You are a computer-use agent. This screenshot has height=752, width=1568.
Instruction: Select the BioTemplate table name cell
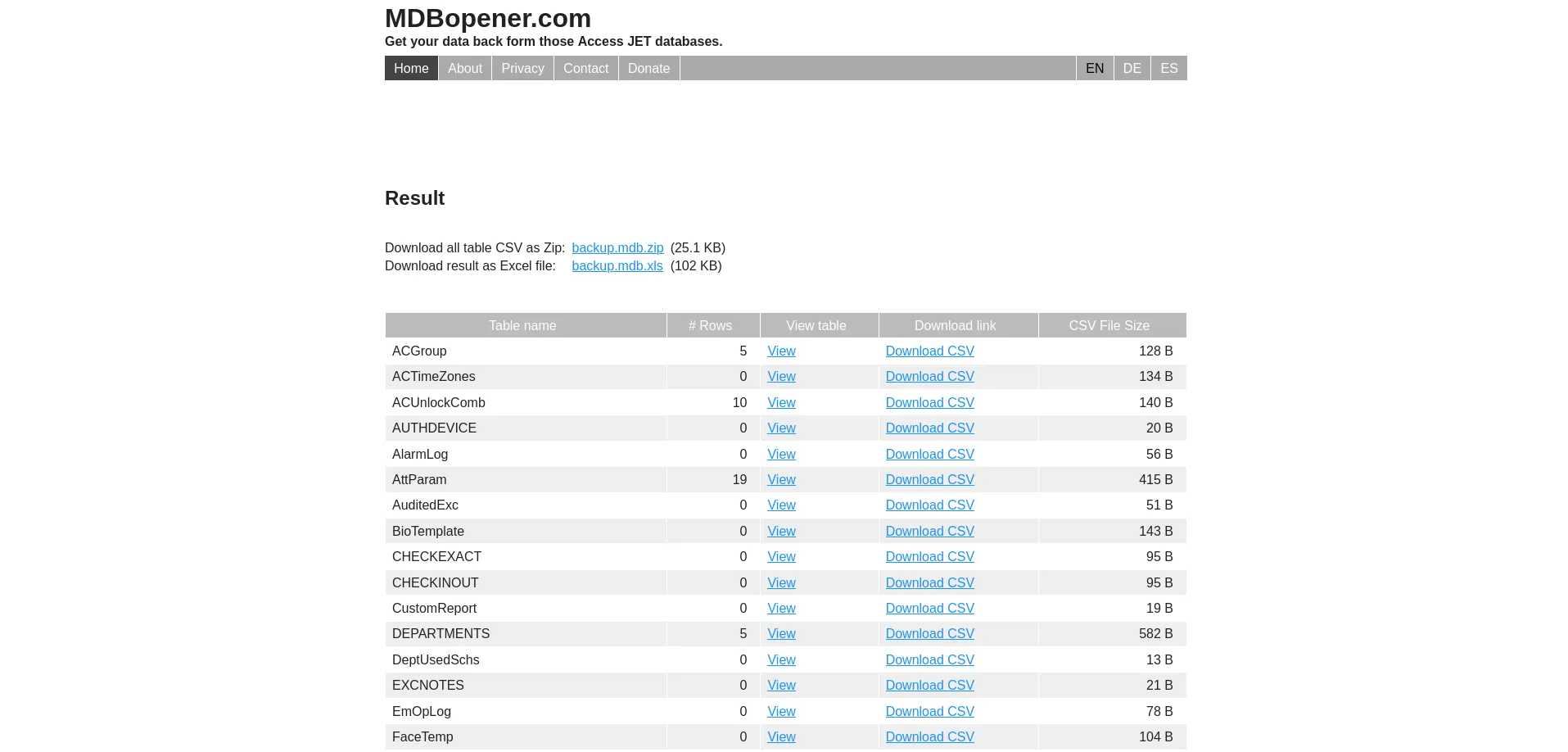tap(526, 531)
